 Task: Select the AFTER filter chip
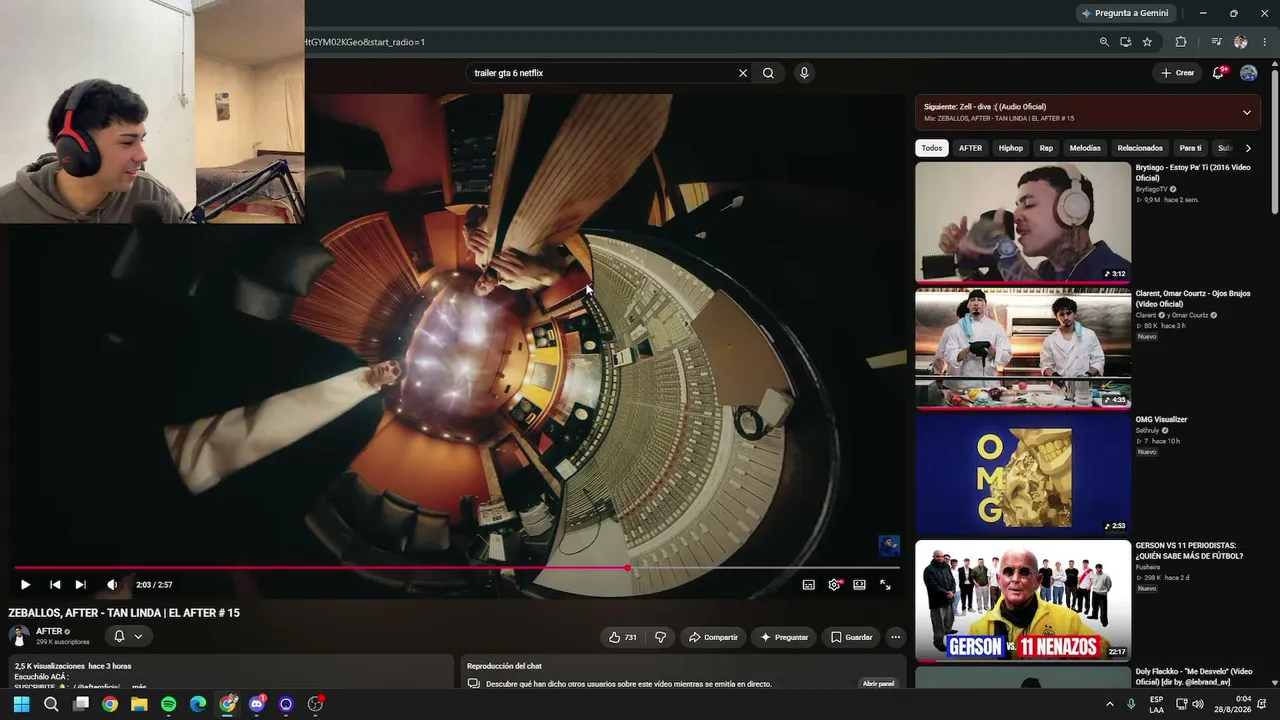pyautogui.click(x=970, y=148)
